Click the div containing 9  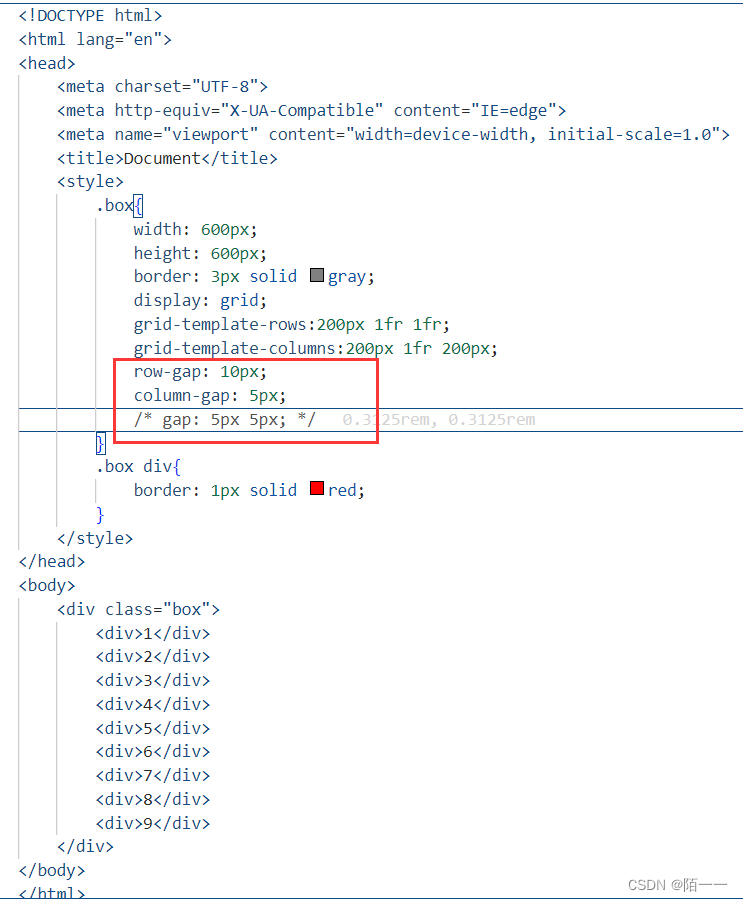click(153, 823)
